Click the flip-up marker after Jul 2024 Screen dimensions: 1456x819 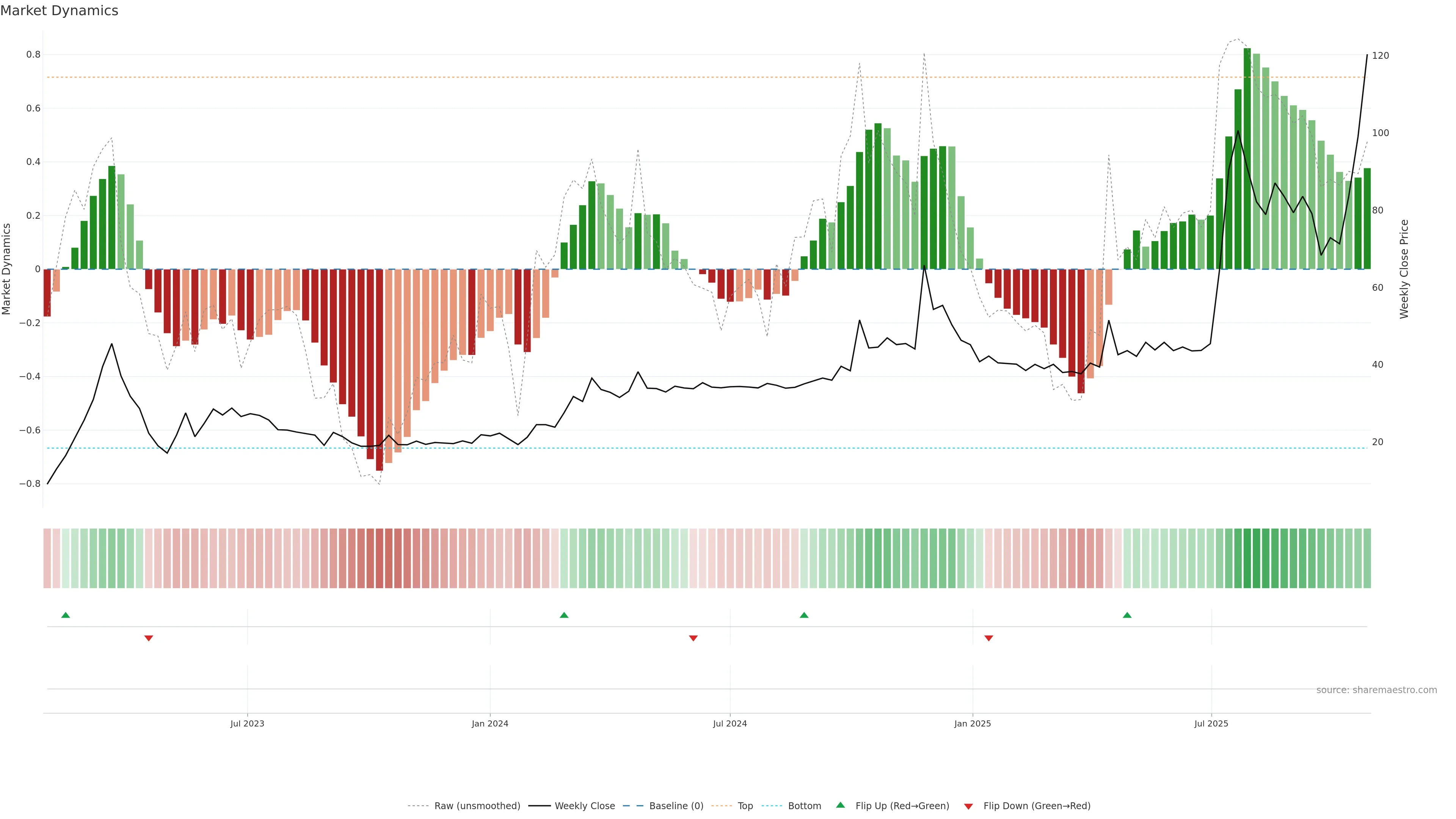[x=804, y=615]
